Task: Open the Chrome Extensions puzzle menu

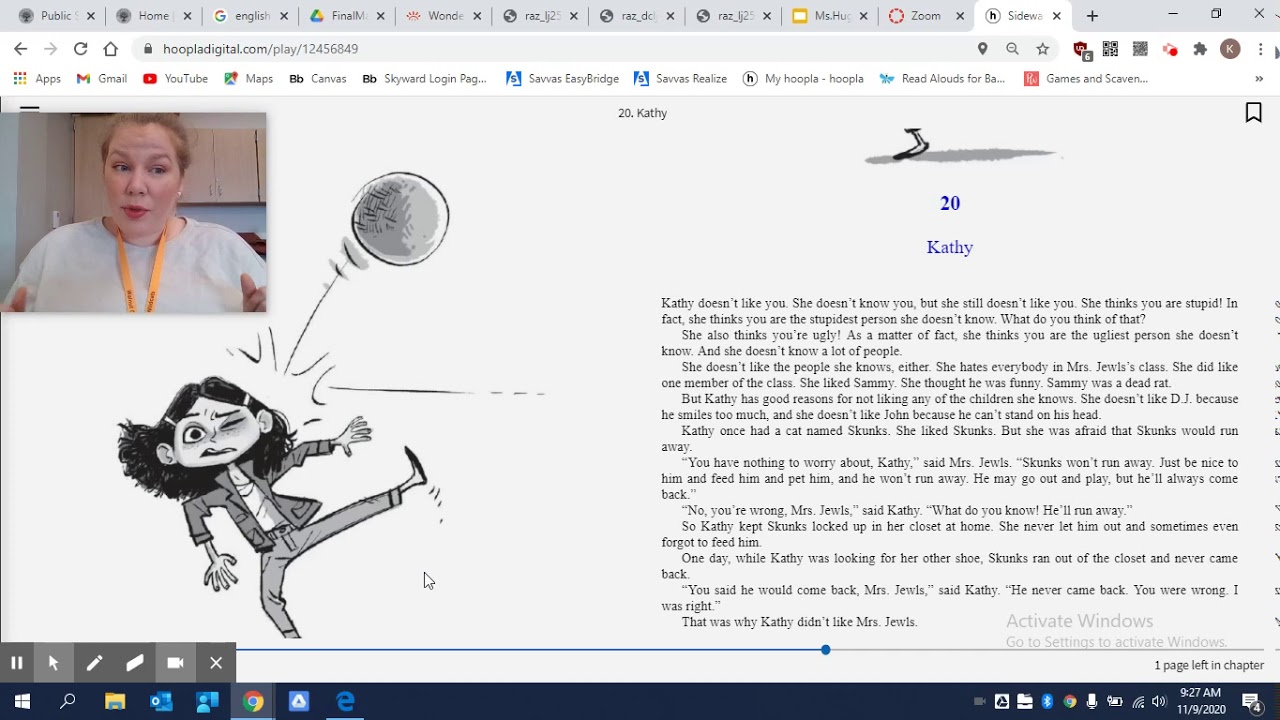Action: [1200, 49]
